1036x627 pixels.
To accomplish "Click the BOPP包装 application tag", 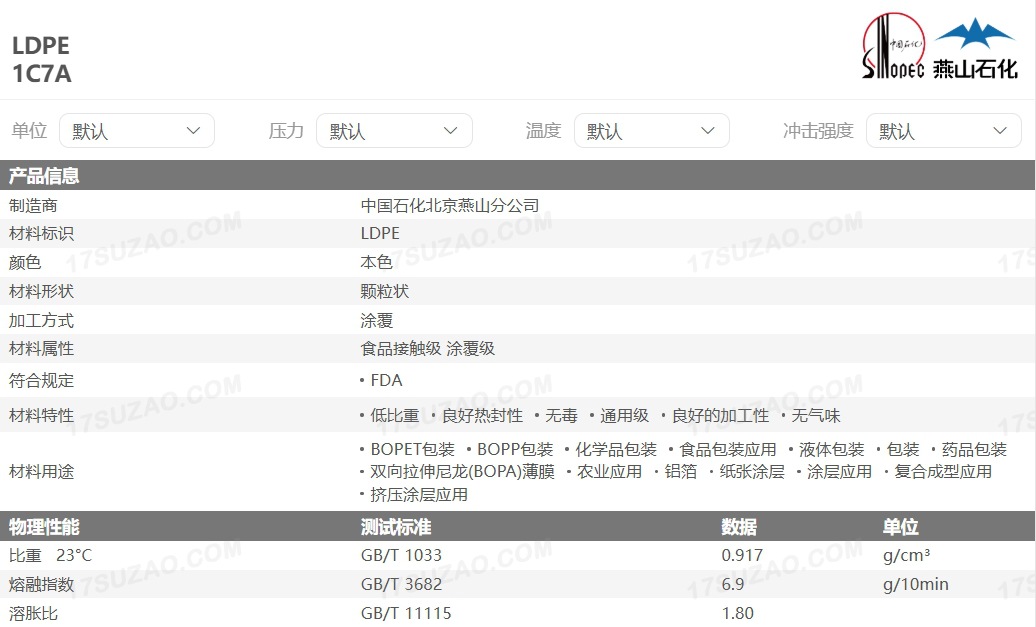I will (x=515, y=449).
